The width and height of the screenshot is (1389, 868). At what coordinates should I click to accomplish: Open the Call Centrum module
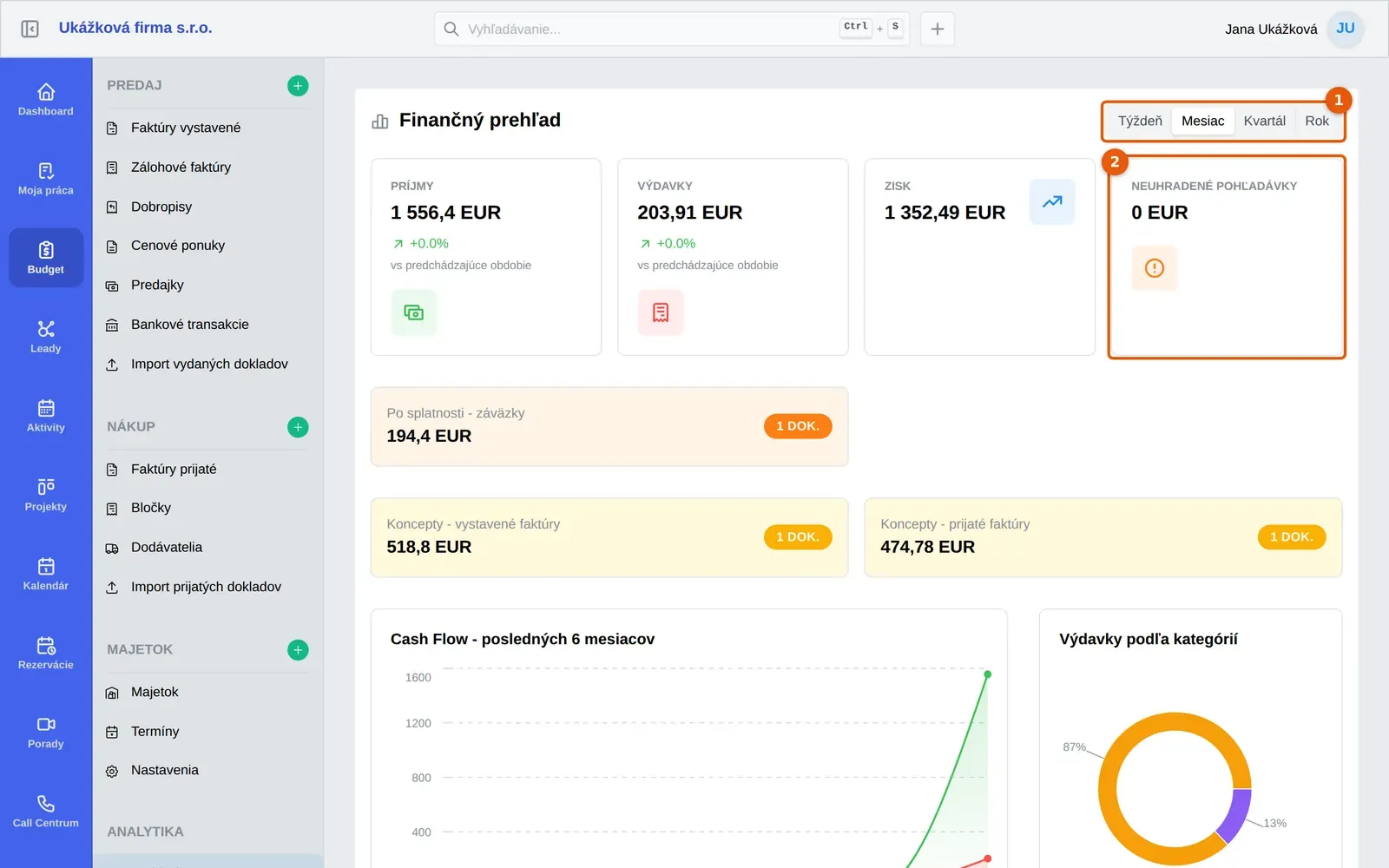(x=46, y=811)
